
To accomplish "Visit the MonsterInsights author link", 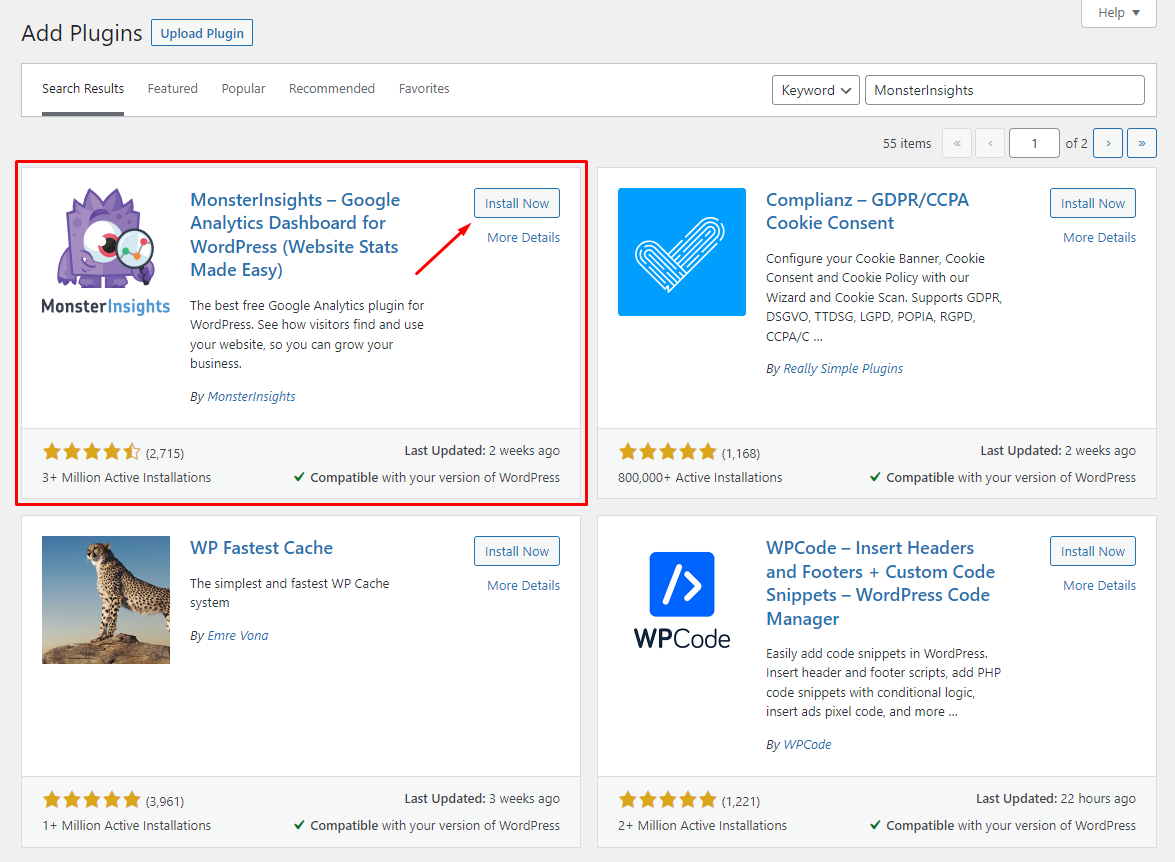I will click(x=251, y=397).
